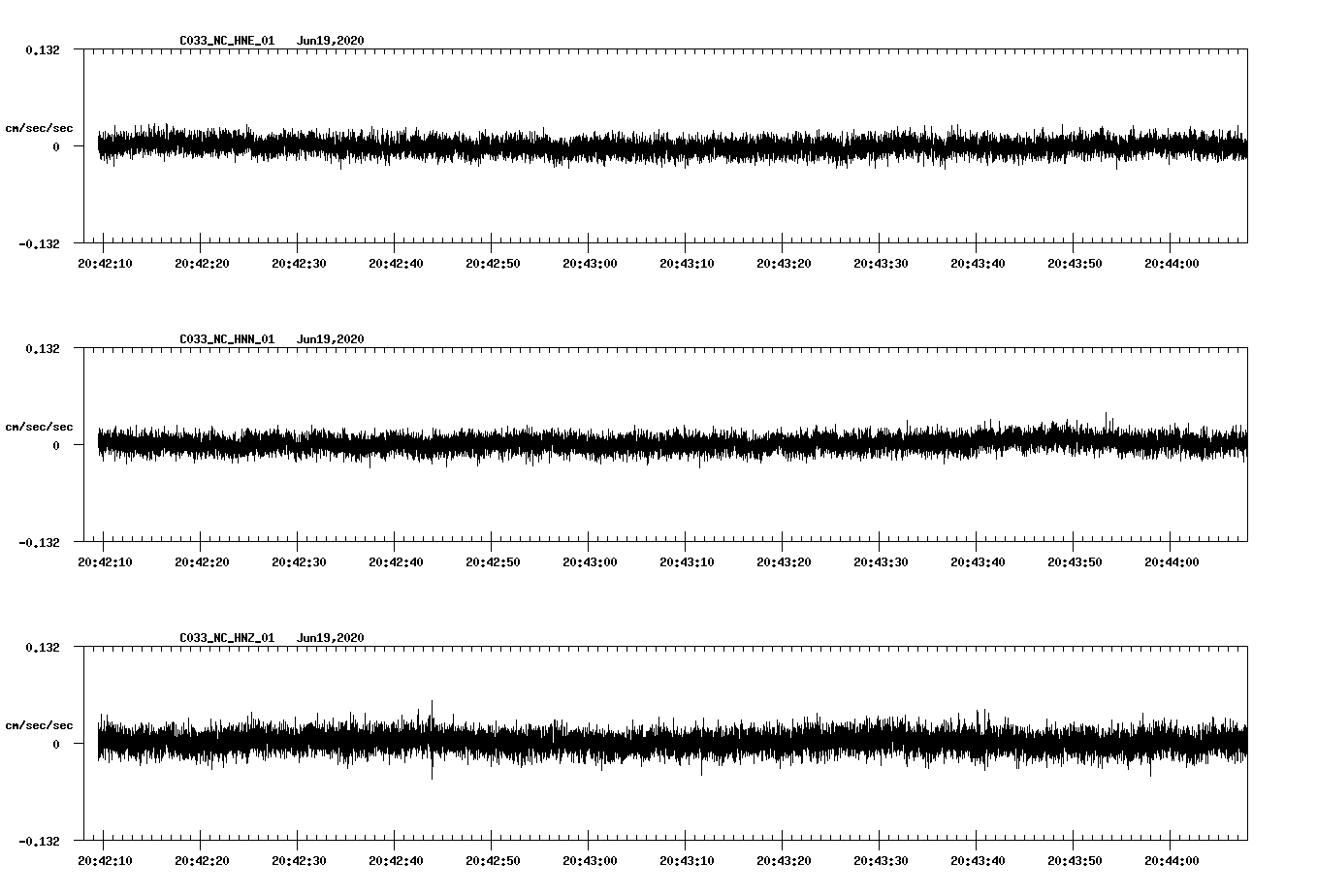The width and height of the screenshot is (1317, 896).
Task: Click time label 20:43:30 under HNE plot
Action: coord(881,264)
